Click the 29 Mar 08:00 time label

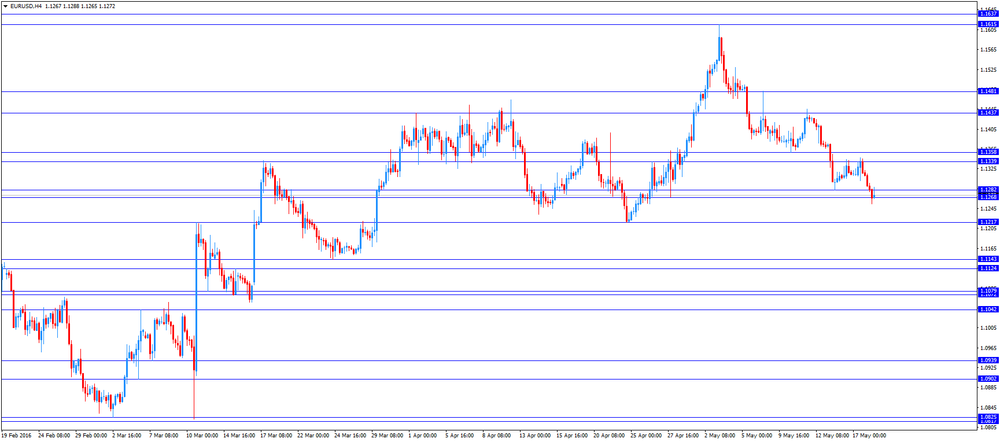click(x=386, y=436)
